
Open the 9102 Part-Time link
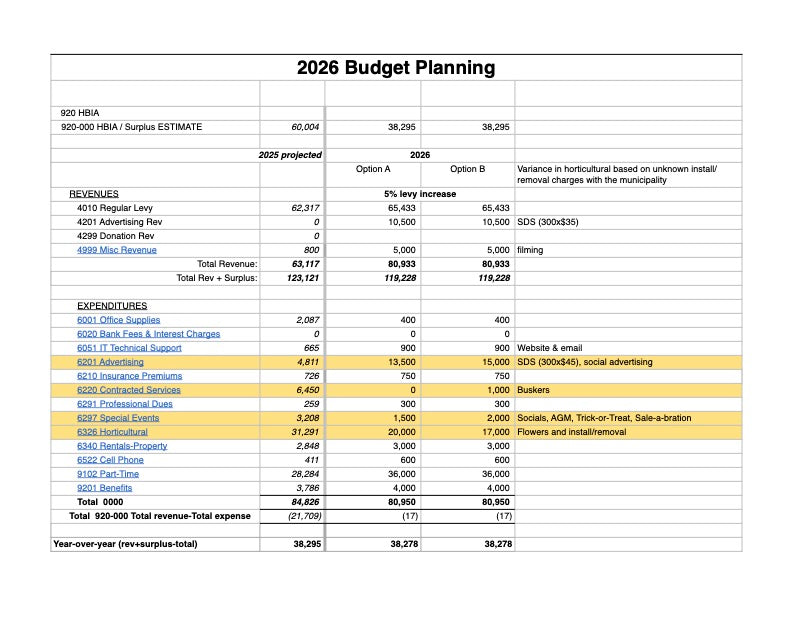[x=108, y=474]
